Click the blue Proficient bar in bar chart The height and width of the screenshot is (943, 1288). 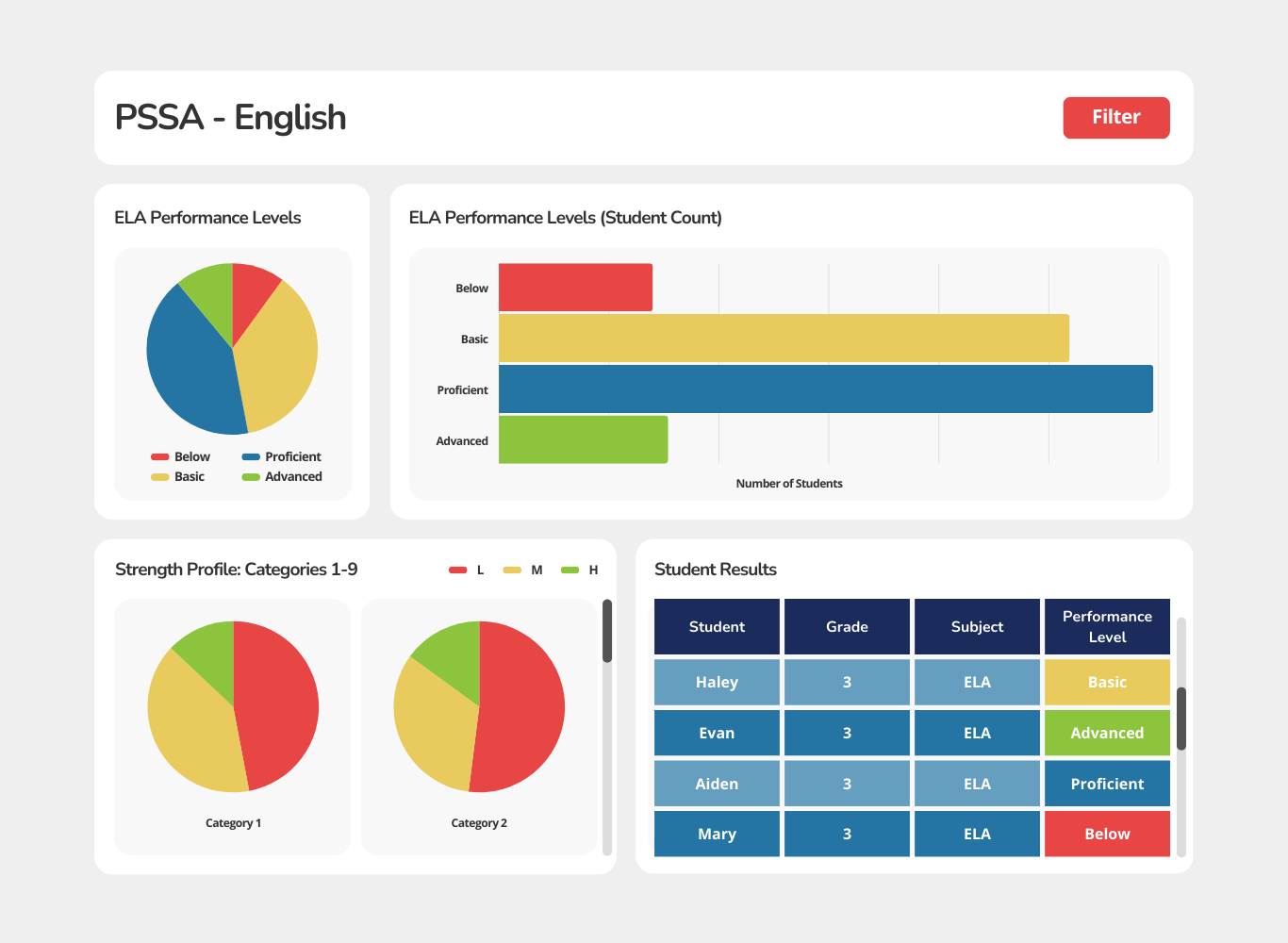pyautogui.click(x=826, y=389)
